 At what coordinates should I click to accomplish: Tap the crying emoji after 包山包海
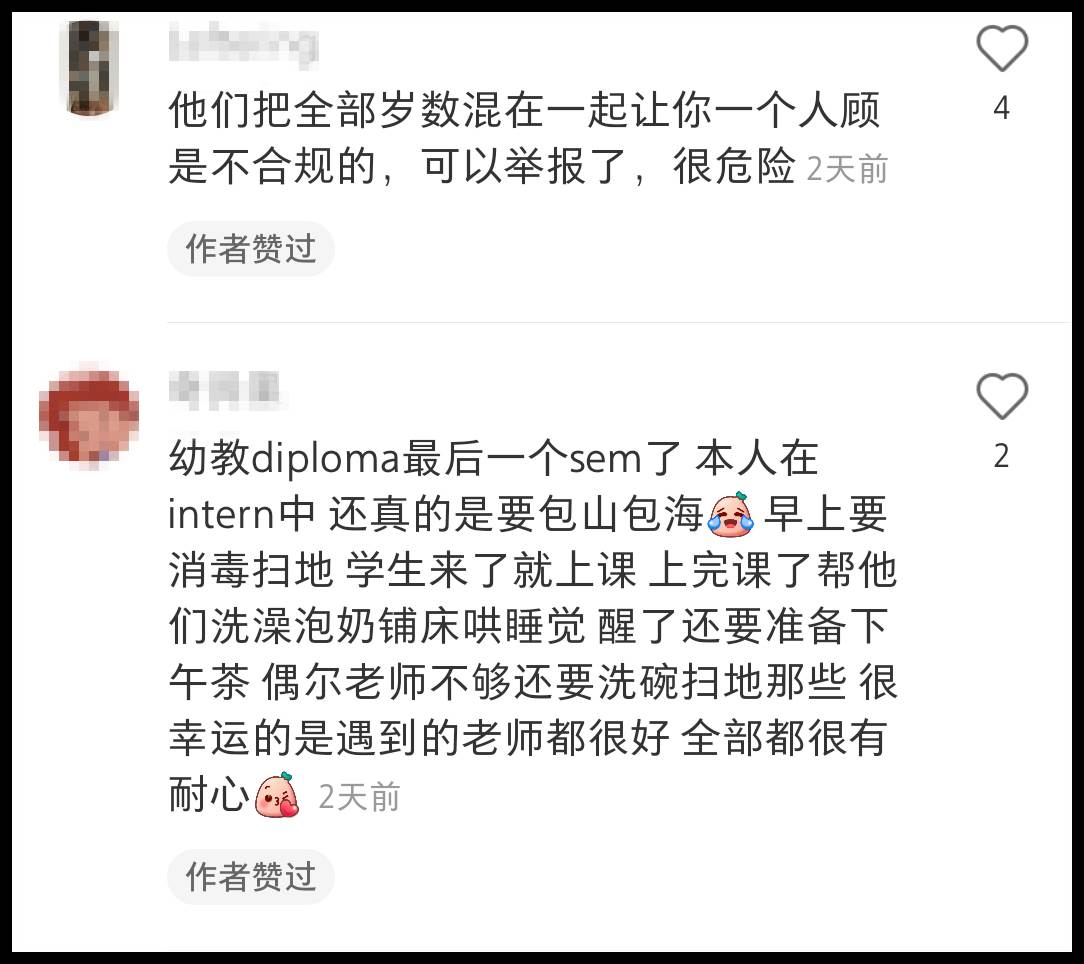tap(731, 515)
